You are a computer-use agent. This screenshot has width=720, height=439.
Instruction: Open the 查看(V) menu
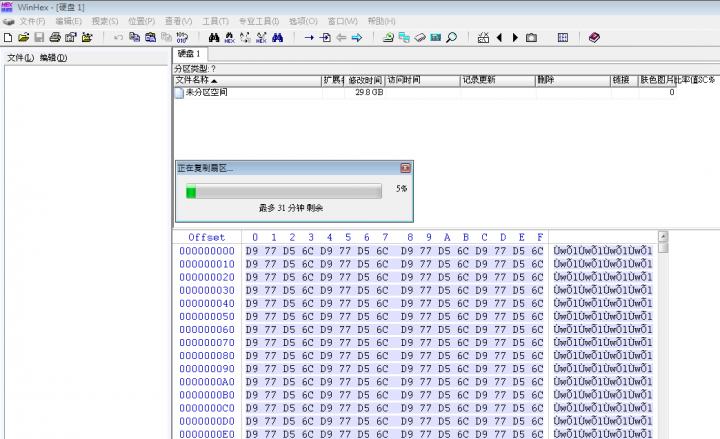coord(179,21)
